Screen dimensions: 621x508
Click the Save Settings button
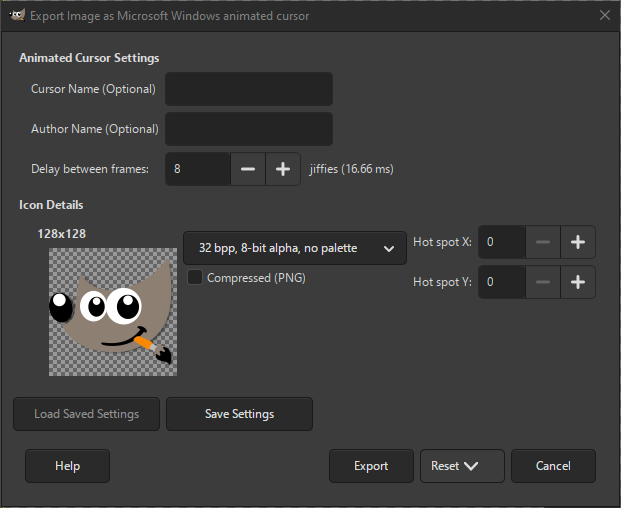pyautogui.click(x=239, y=414)
